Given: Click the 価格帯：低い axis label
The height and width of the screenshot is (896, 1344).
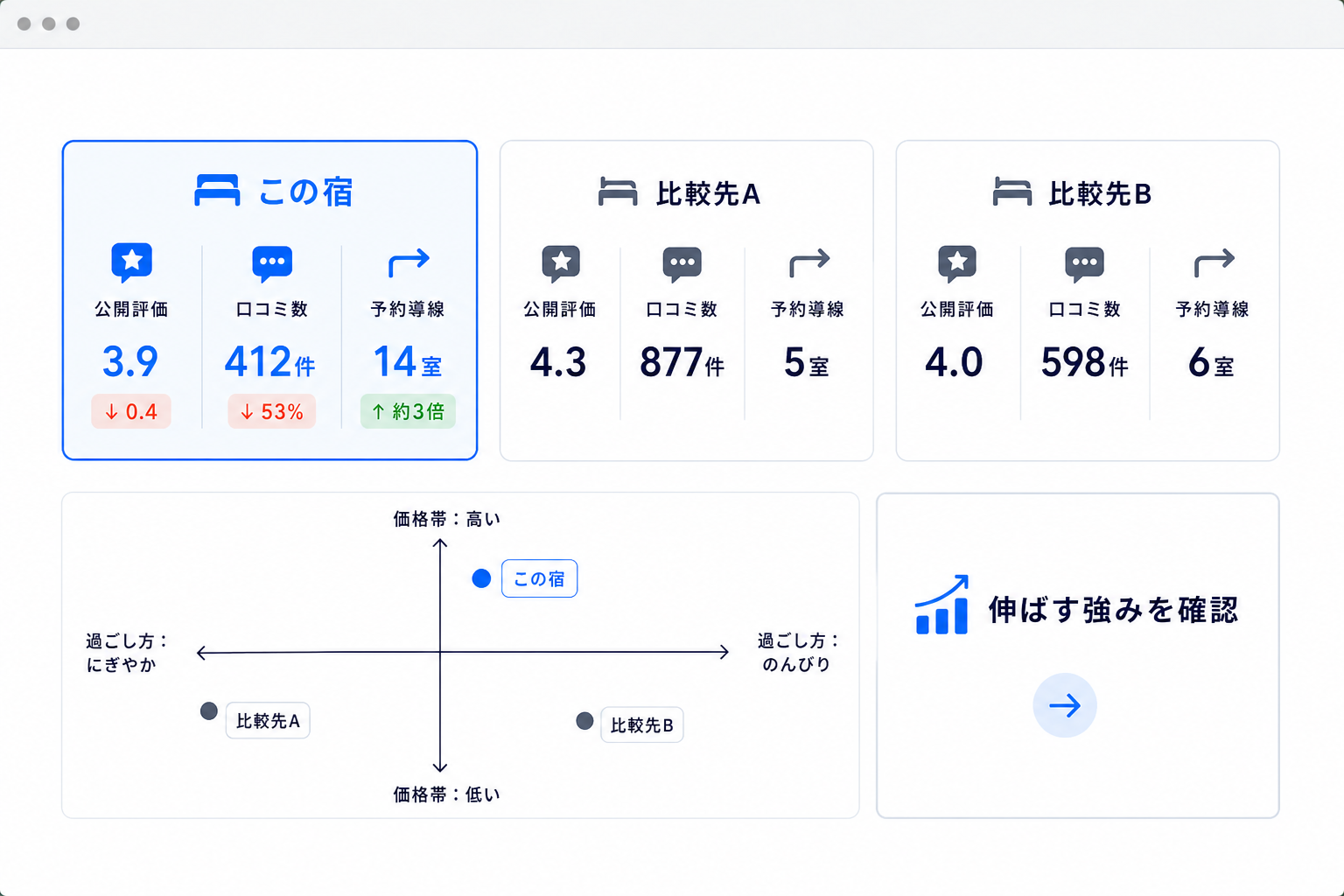Looking at the screenshot, I should coord(446,794).
